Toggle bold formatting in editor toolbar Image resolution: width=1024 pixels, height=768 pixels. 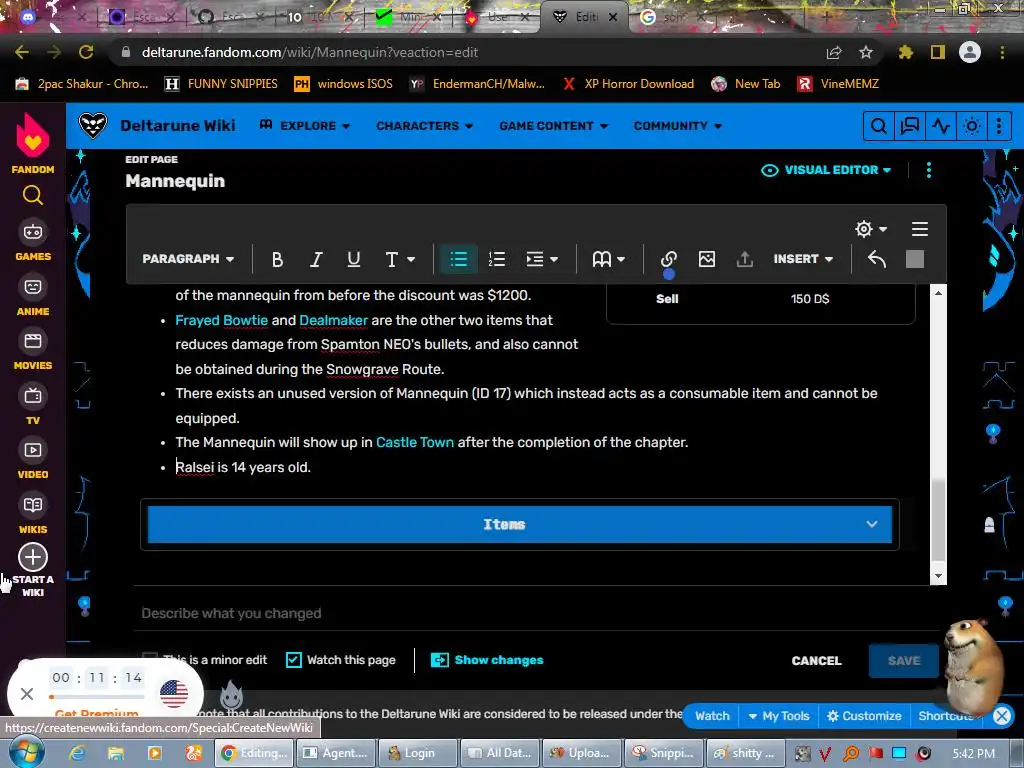click(277, 259)
